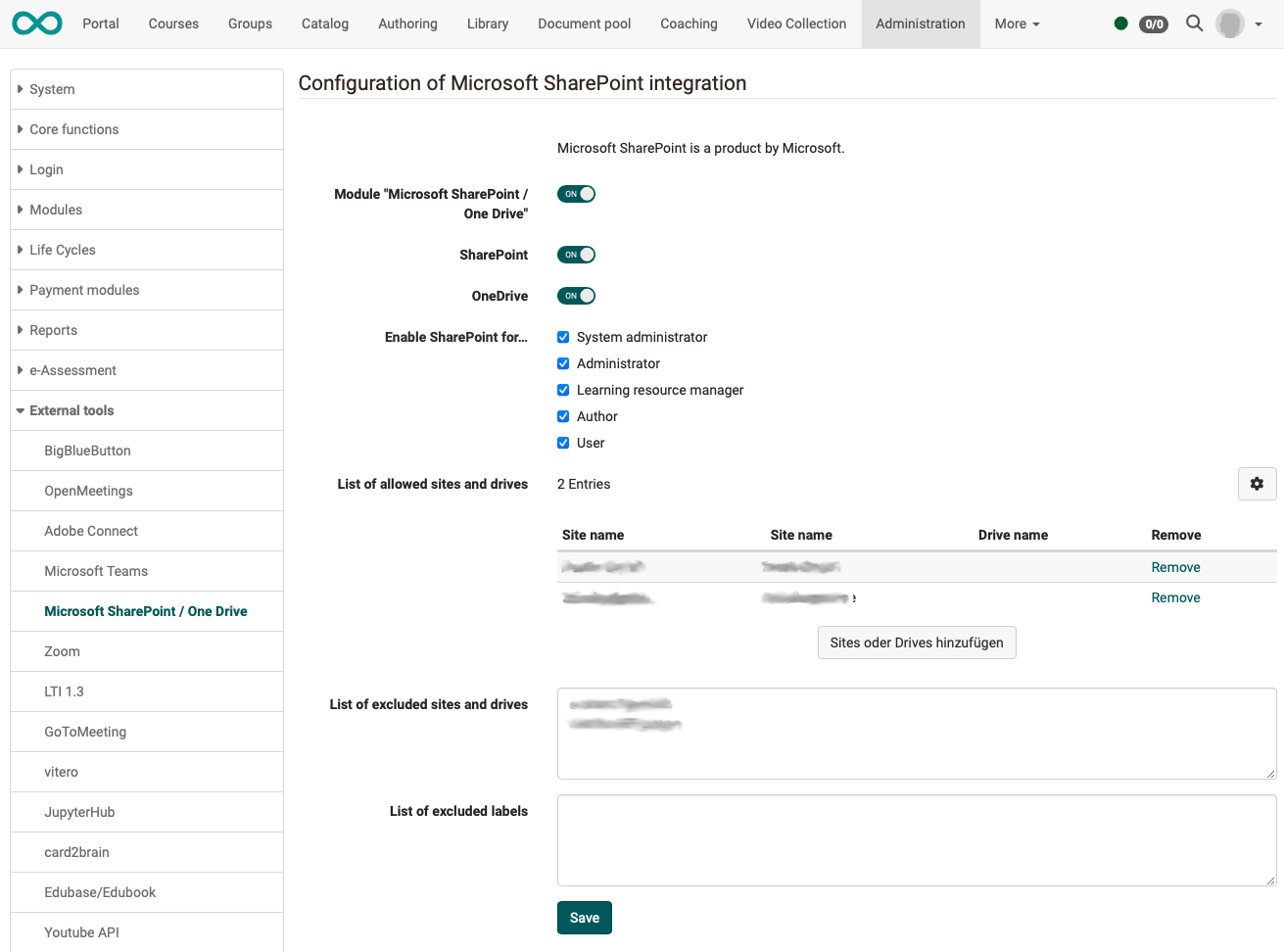Open the Video Collection tab
The width and height of the screenshot is (1284, 952).
[796, 24]
